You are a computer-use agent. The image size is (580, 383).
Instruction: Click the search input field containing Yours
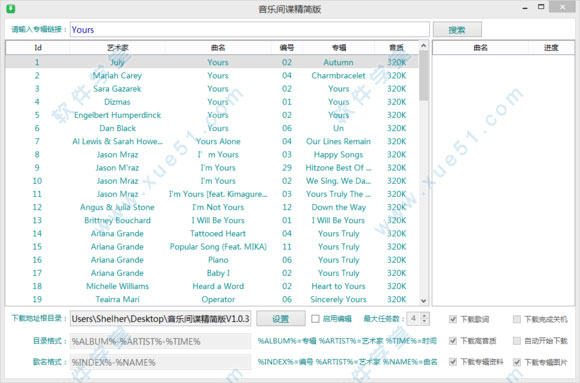click(x=250, y=30)
